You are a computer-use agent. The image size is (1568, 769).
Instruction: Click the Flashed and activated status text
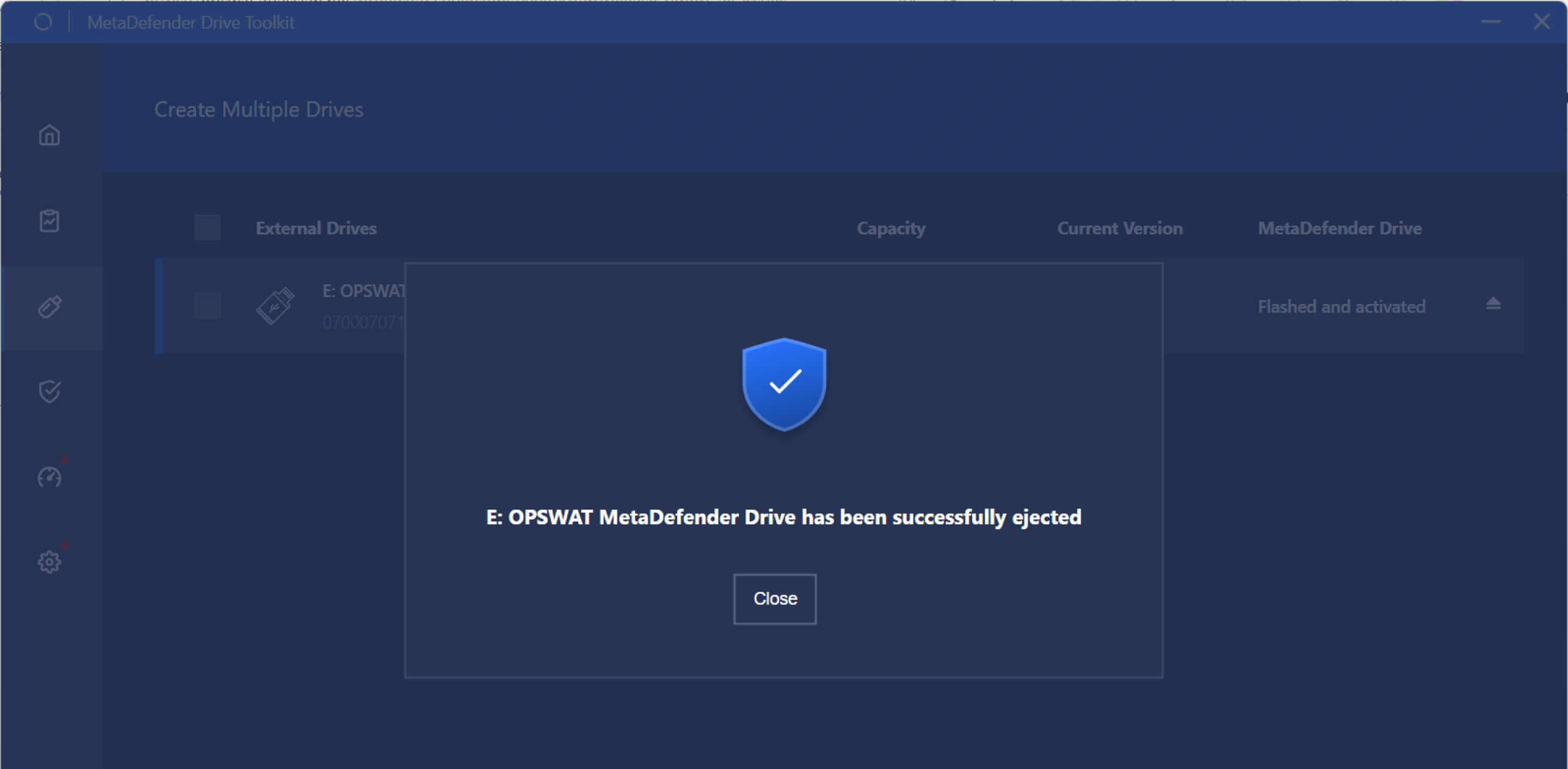1341,306
